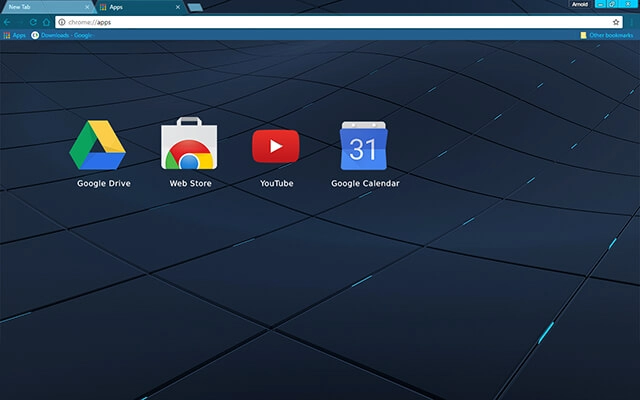This screenshot has width=640, height=400.
Task: Launch the Chrome Web Store app icon
Action: pyautogui.click(x=189, y=143)
